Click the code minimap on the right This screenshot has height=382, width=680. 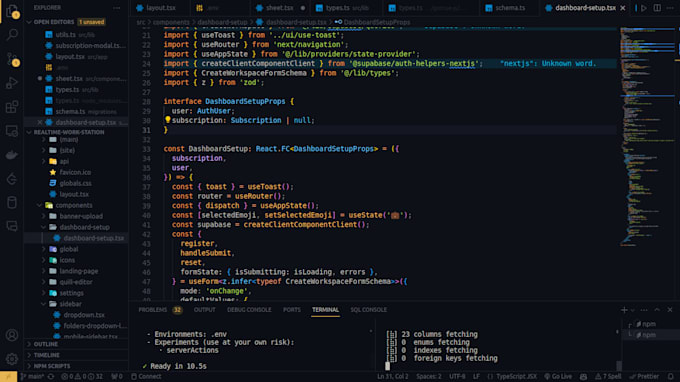pos(647,137)
